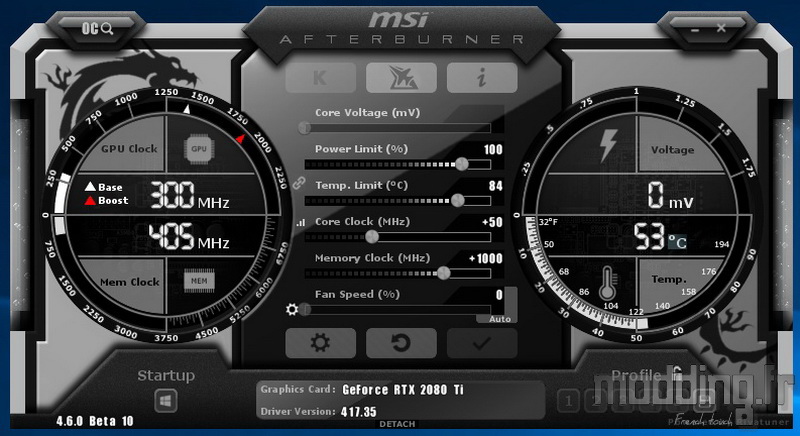Launch MSI Kombustor with the K button

pyautogui.click(x=320, y=78)
